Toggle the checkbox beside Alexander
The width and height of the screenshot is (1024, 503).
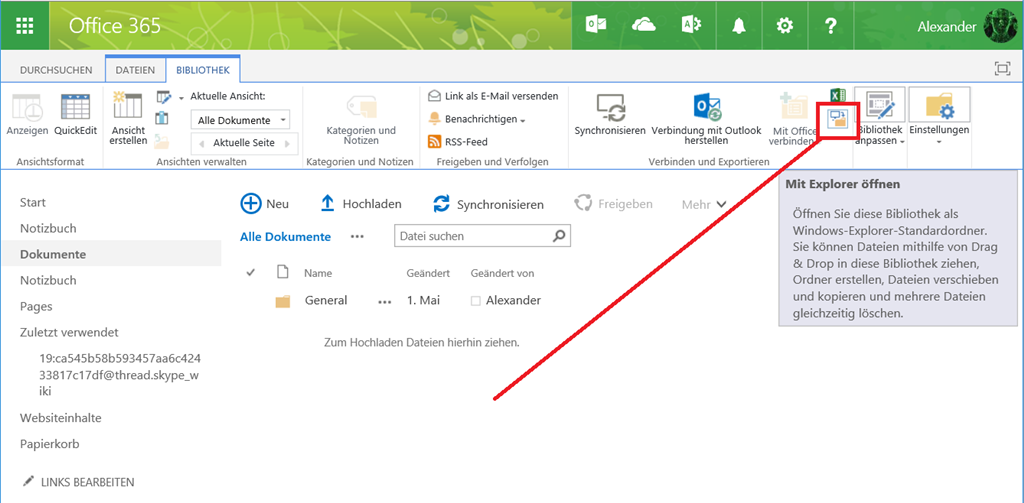pos(475,301)
